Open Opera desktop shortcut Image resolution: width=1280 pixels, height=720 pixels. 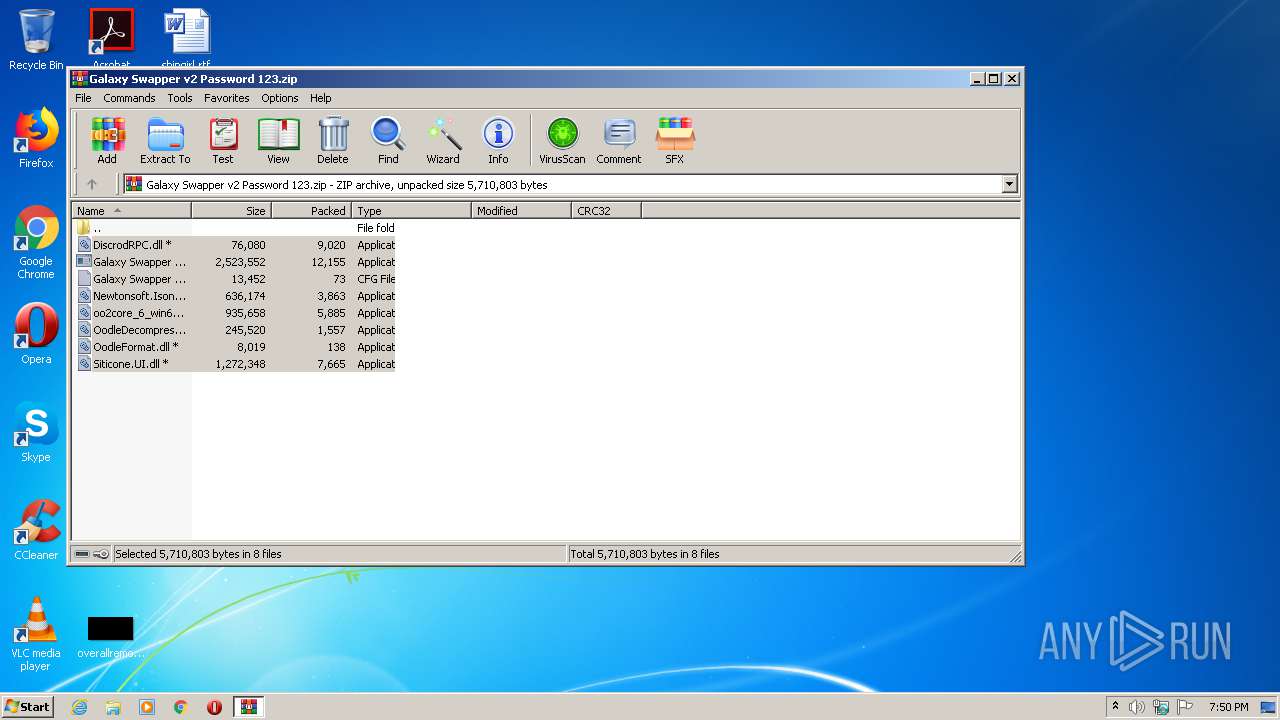(x=36, y=334)
